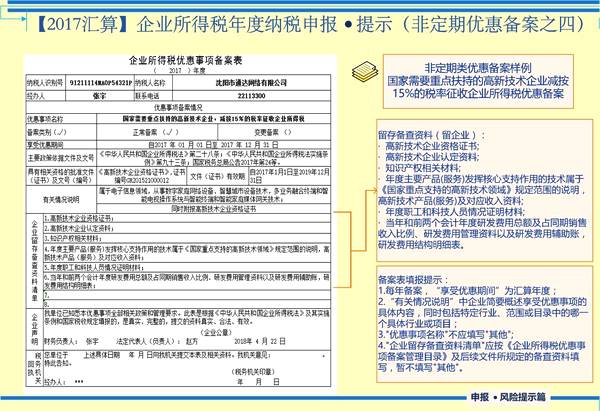Click label 享受优惠期间
This screenshot has width=600, height=411.
point(45,145)
